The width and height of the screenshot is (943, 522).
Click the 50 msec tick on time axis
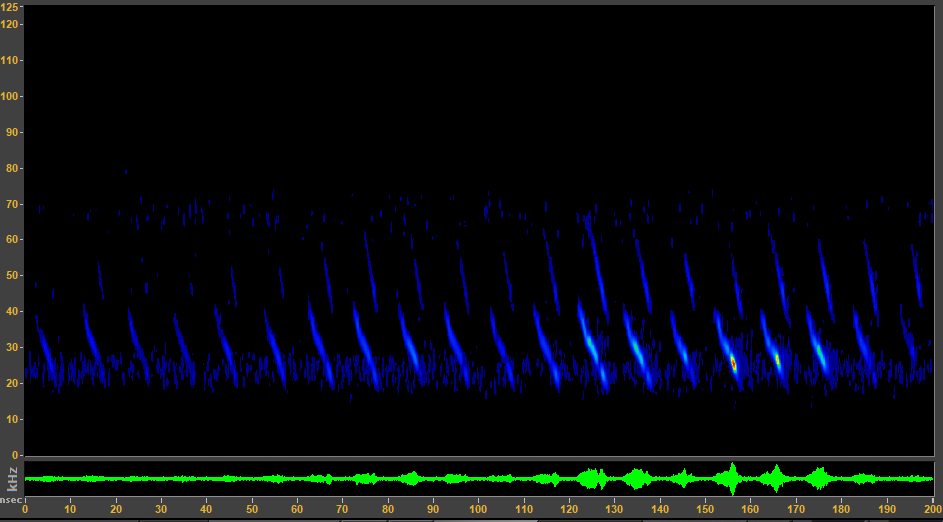point(252,509)
